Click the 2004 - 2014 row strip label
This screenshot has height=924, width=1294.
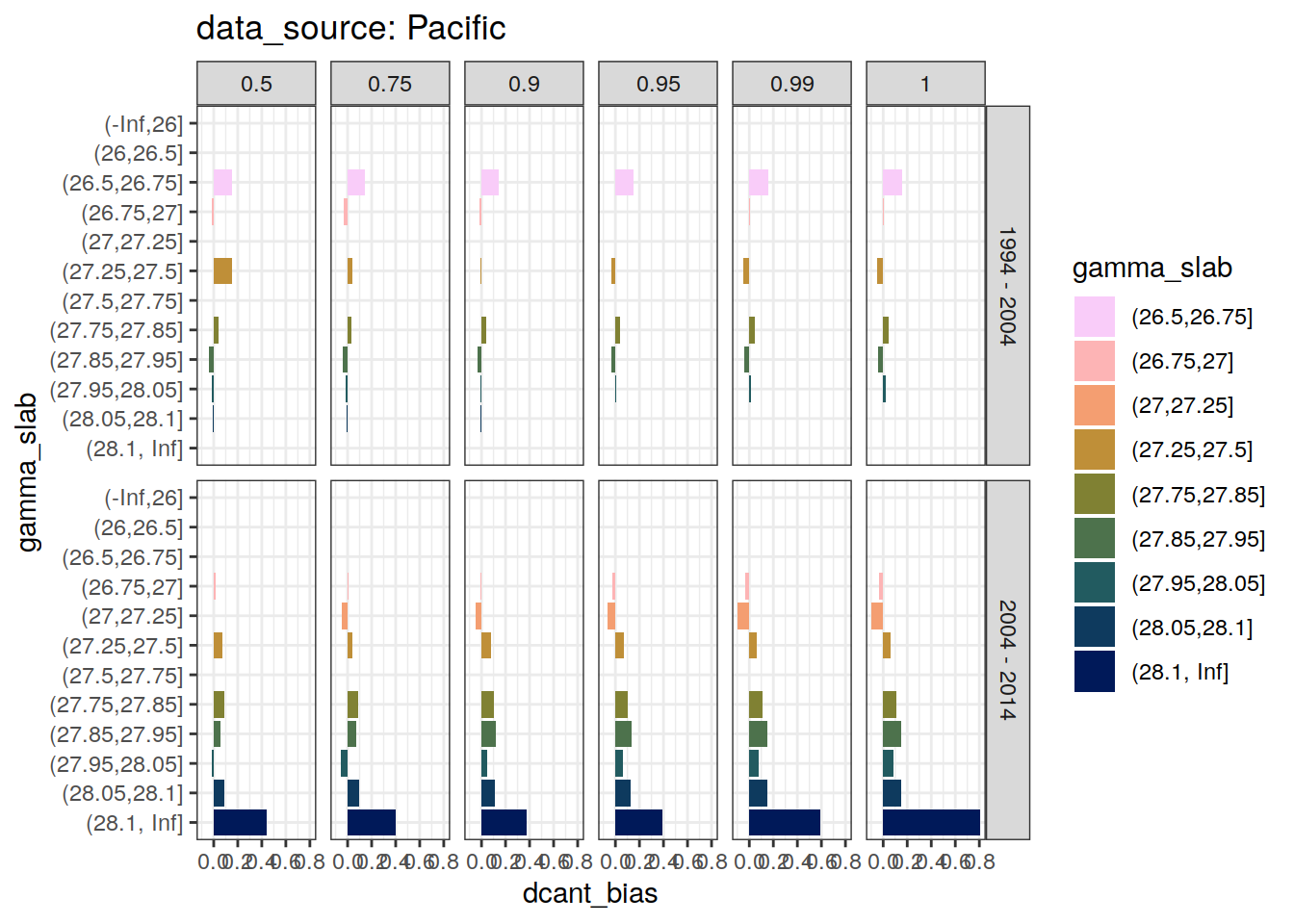1008,660
